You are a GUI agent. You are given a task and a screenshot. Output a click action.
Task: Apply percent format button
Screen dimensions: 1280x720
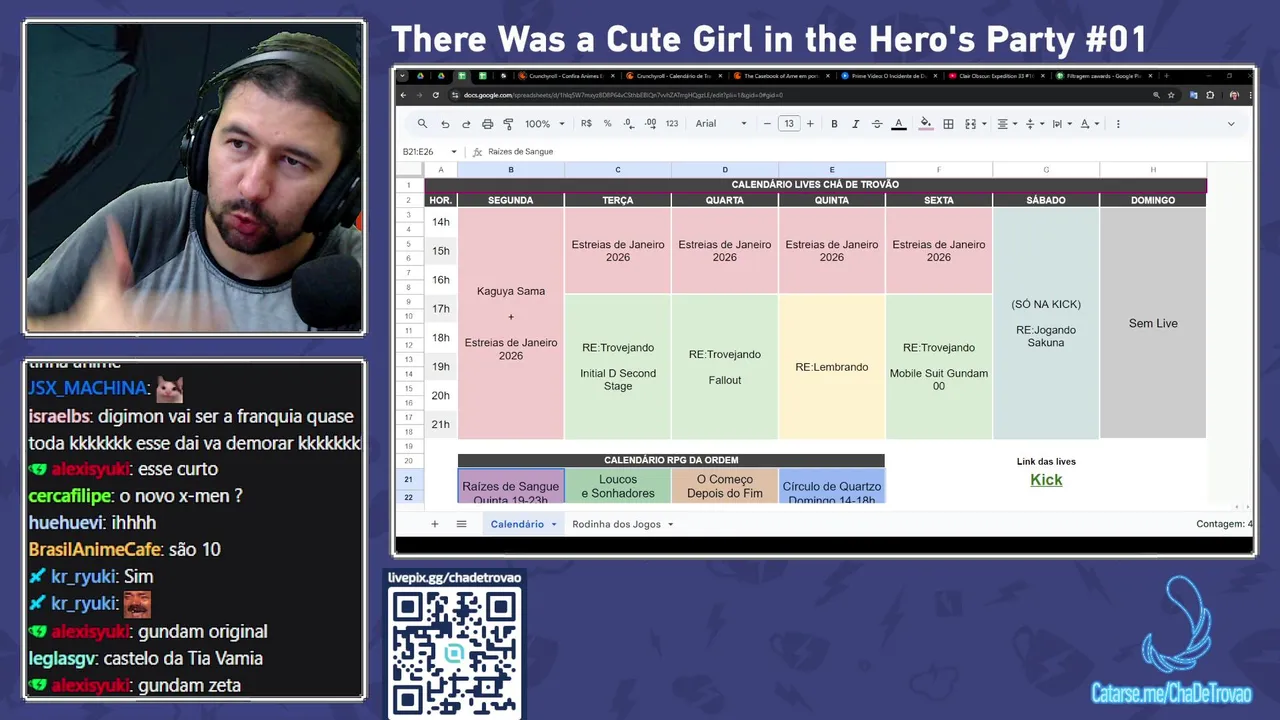pos(607,124)
